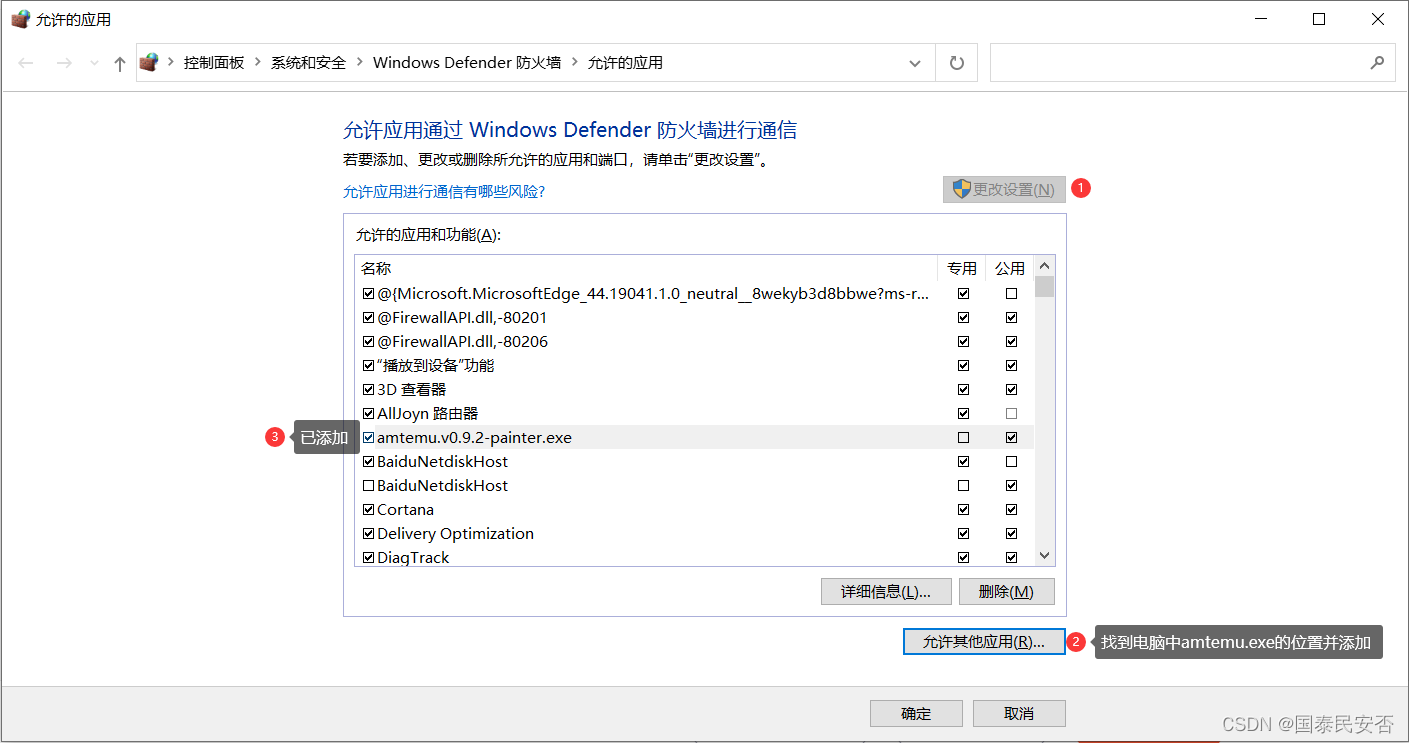Viewport: 1409px width, 743px height.
Task: Cancel with the 取消 button
Action: 1019,713
